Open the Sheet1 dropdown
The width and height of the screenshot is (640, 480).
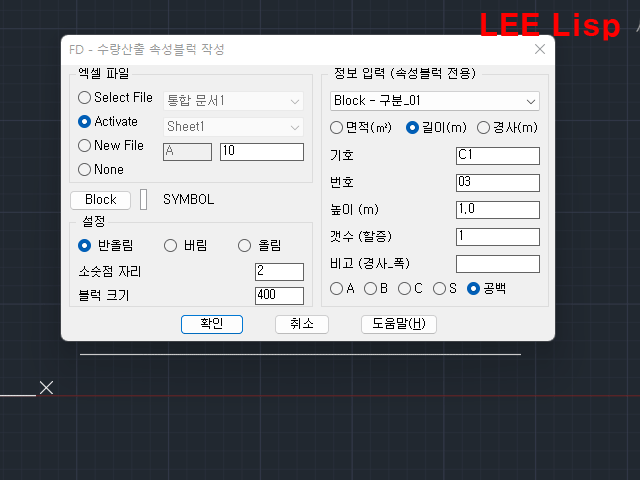click(x=233, y=127)
